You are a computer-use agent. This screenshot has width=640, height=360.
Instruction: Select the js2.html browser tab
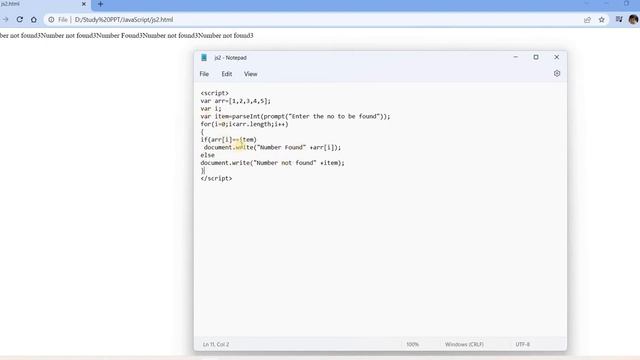point(41,4)
